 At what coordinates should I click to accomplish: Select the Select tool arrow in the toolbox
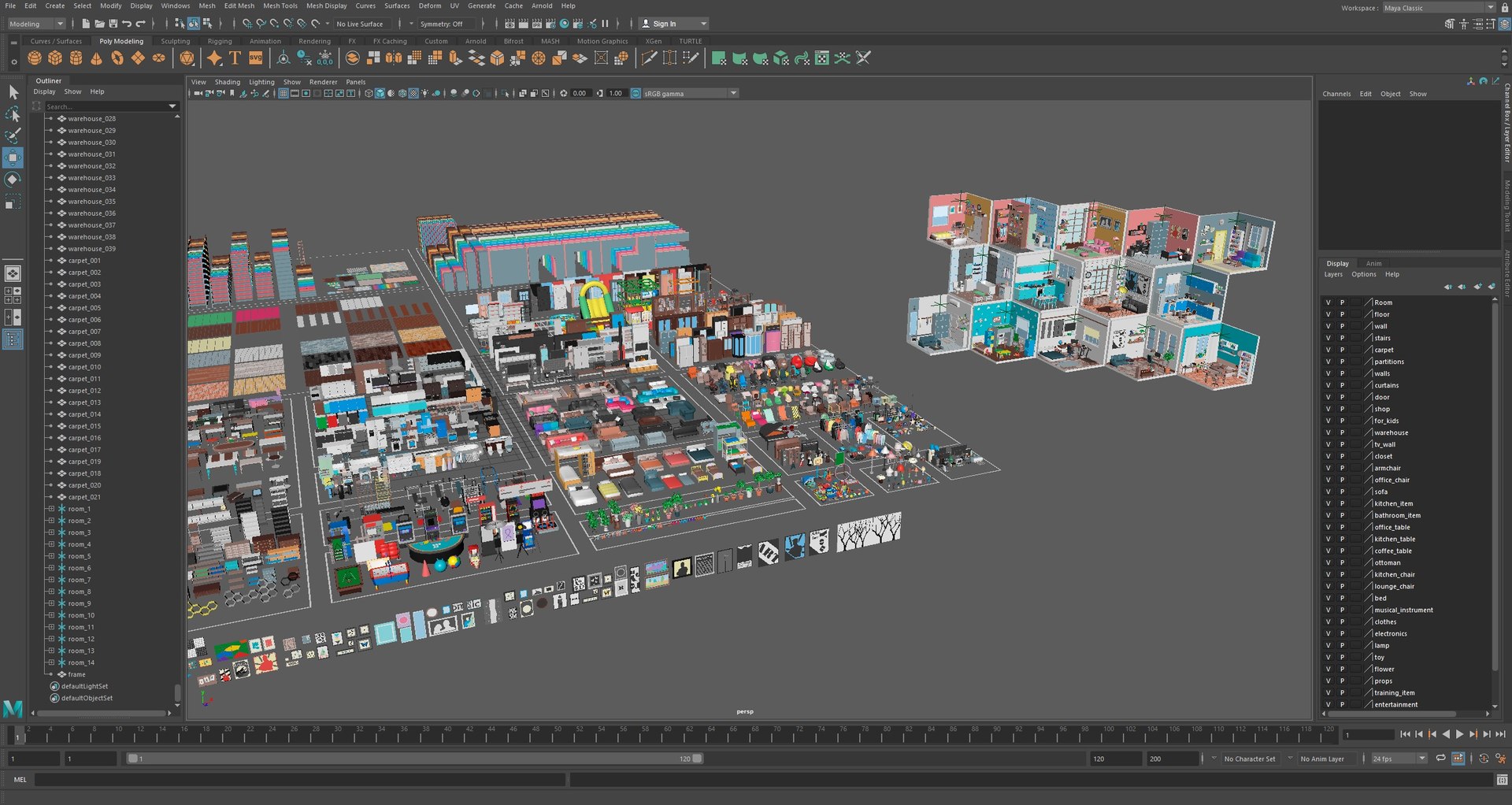[13, 93]
